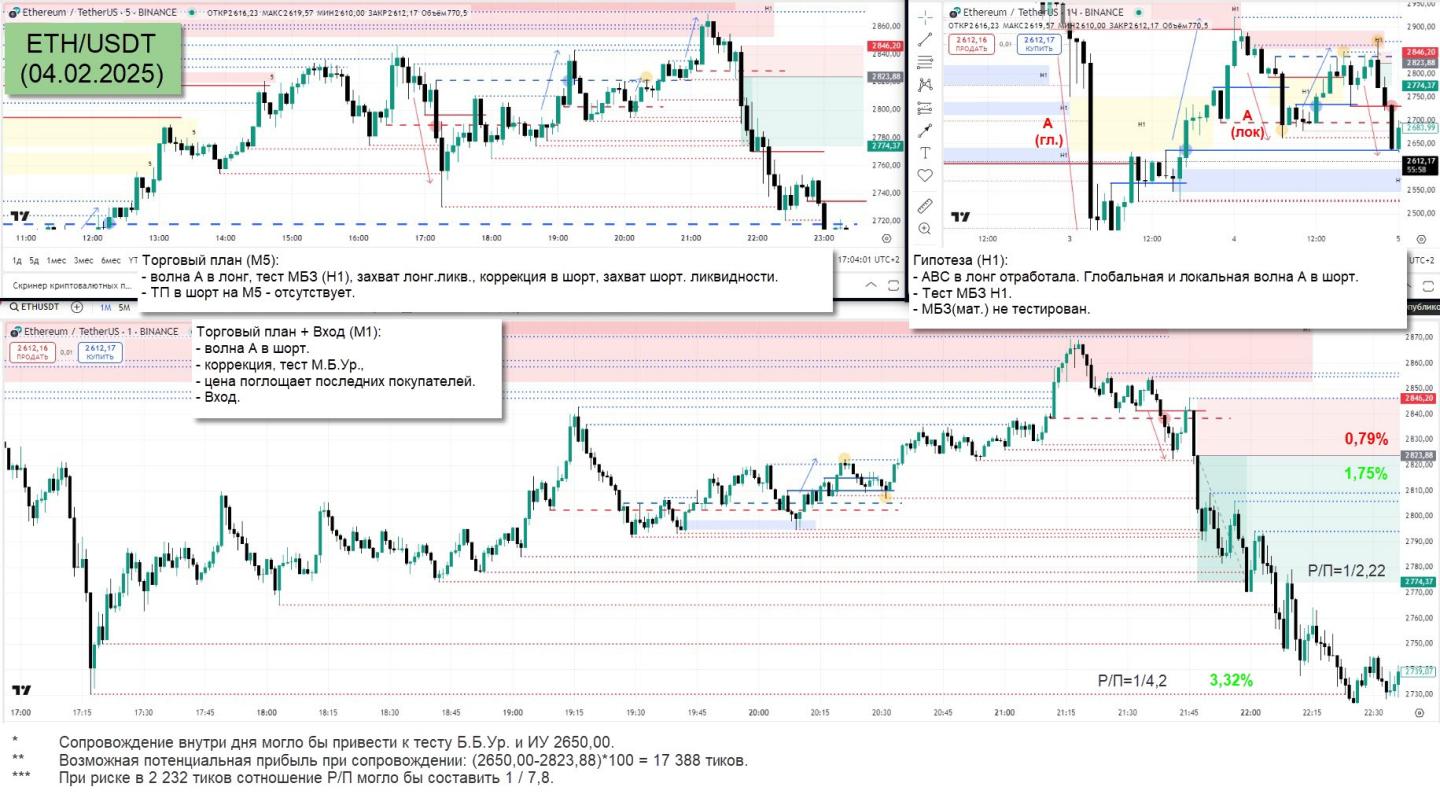Open the heart favorites icon tool
This screenshot has height=798, width=1440.
coord(925,175)
